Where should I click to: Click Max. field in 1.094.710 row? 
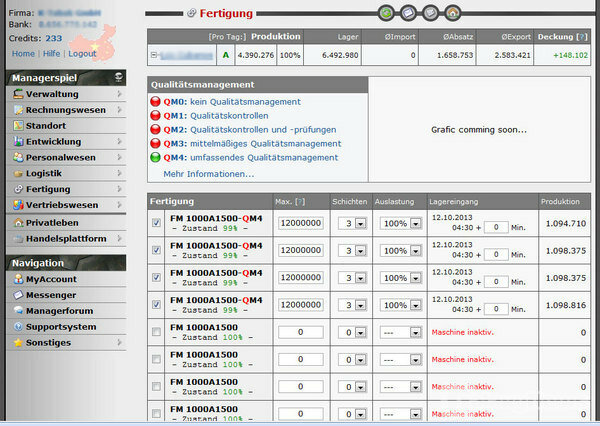(301, 223)
